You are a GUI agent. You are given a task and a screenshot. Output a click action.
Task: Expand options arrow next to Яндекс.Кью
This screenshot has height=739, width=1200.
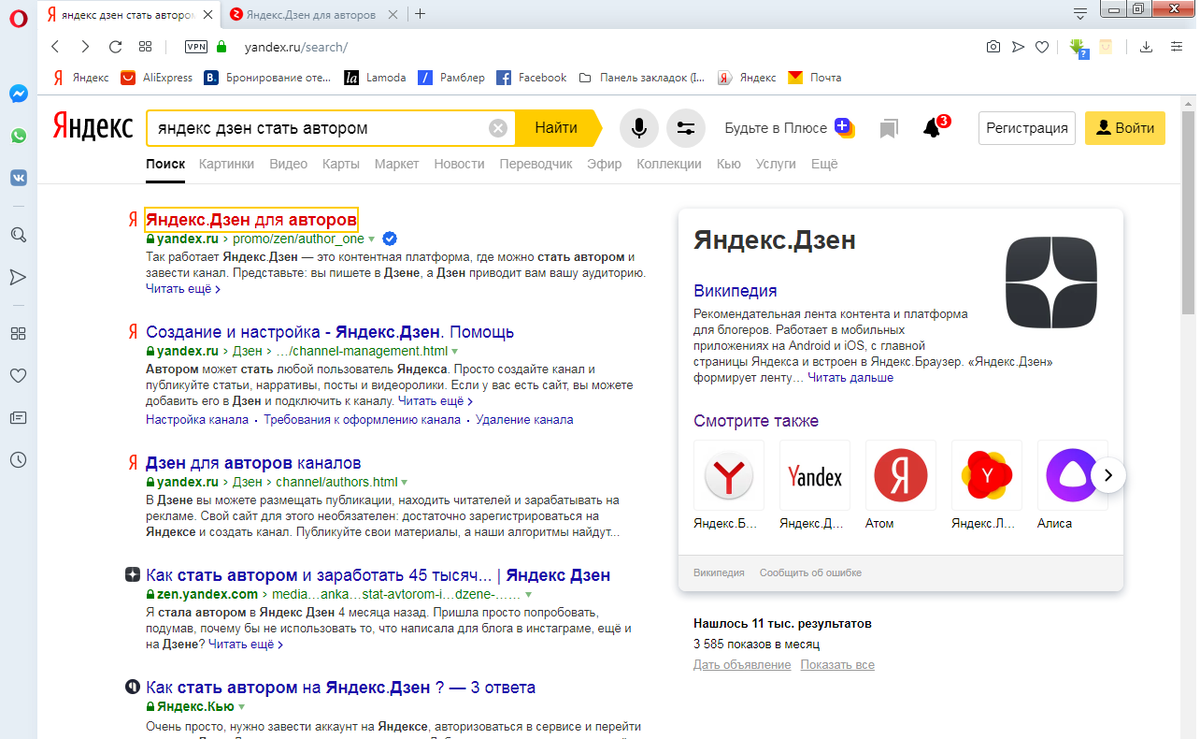tap(241, 707)
